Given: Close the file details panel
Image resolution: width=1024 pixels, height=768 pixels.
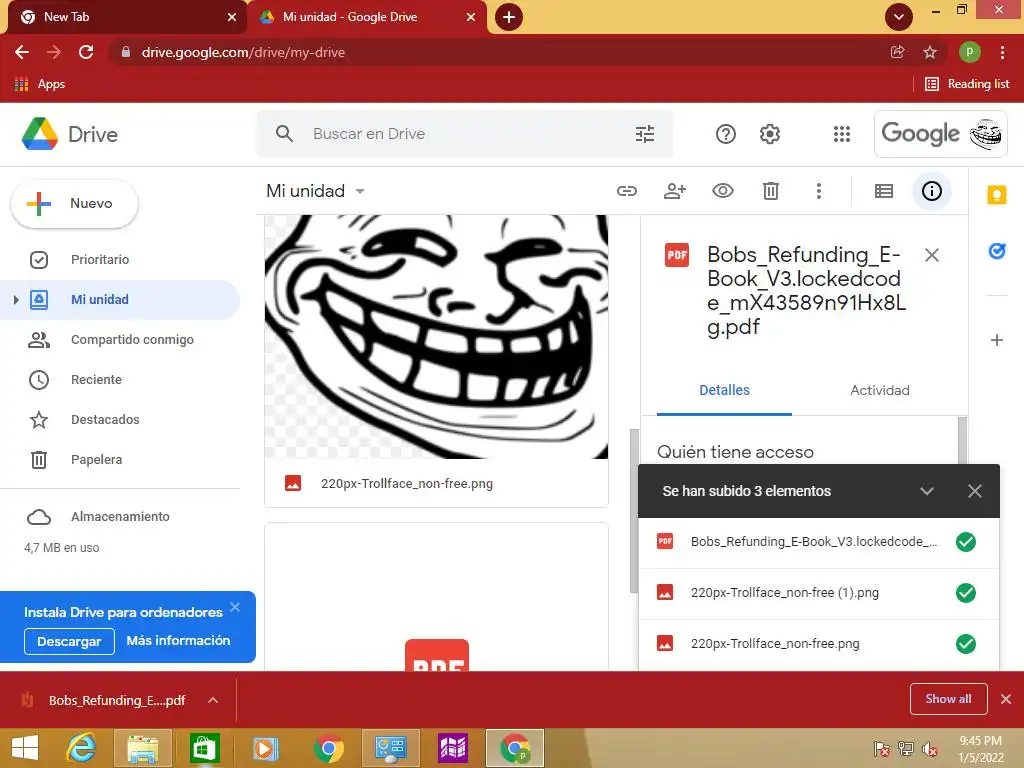Looking at the screenshot, I should tap(932, 255).
